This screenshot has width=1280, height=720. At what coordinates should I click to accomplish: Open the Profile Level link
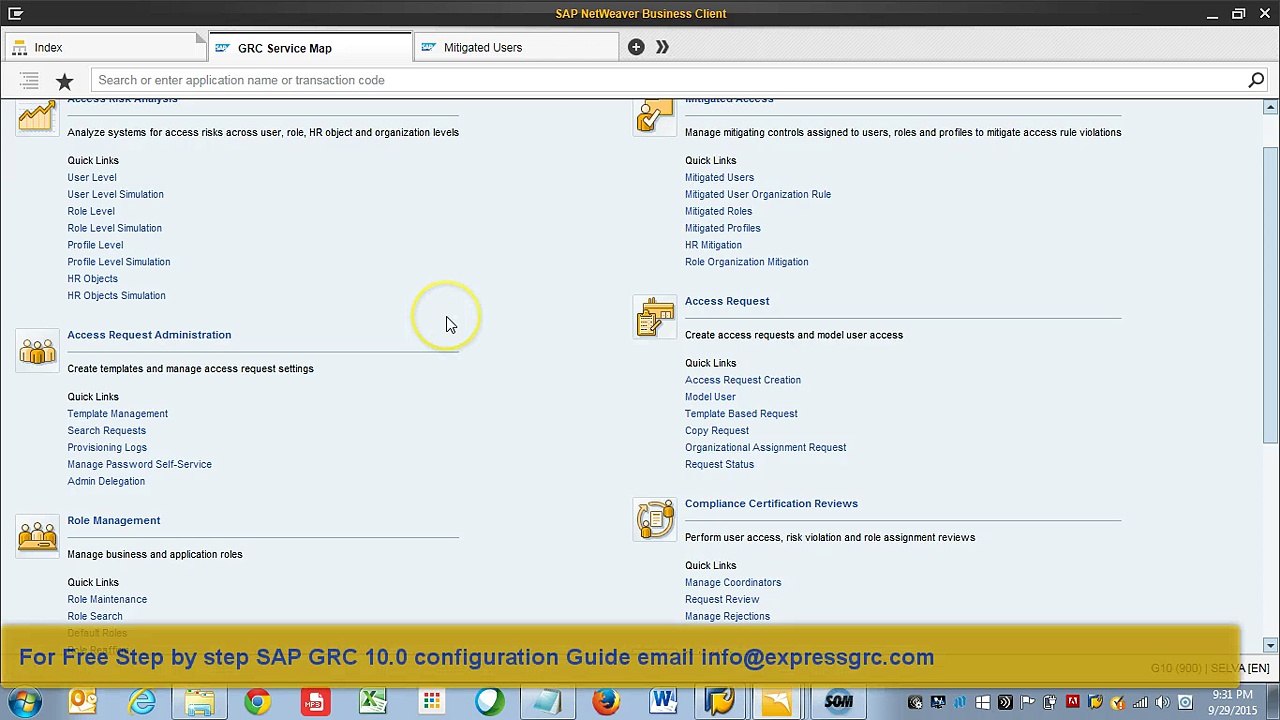(x=95, y=245)
